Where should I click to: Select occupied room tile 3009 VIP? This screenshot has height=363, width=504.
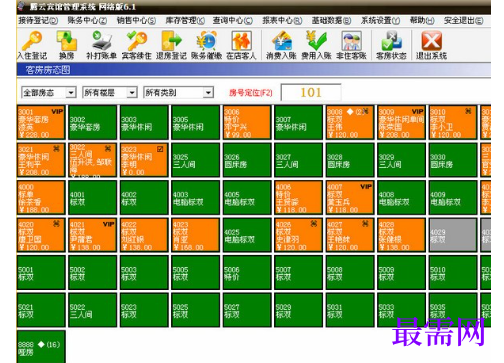pyautogui.click(x=401, y=122)
